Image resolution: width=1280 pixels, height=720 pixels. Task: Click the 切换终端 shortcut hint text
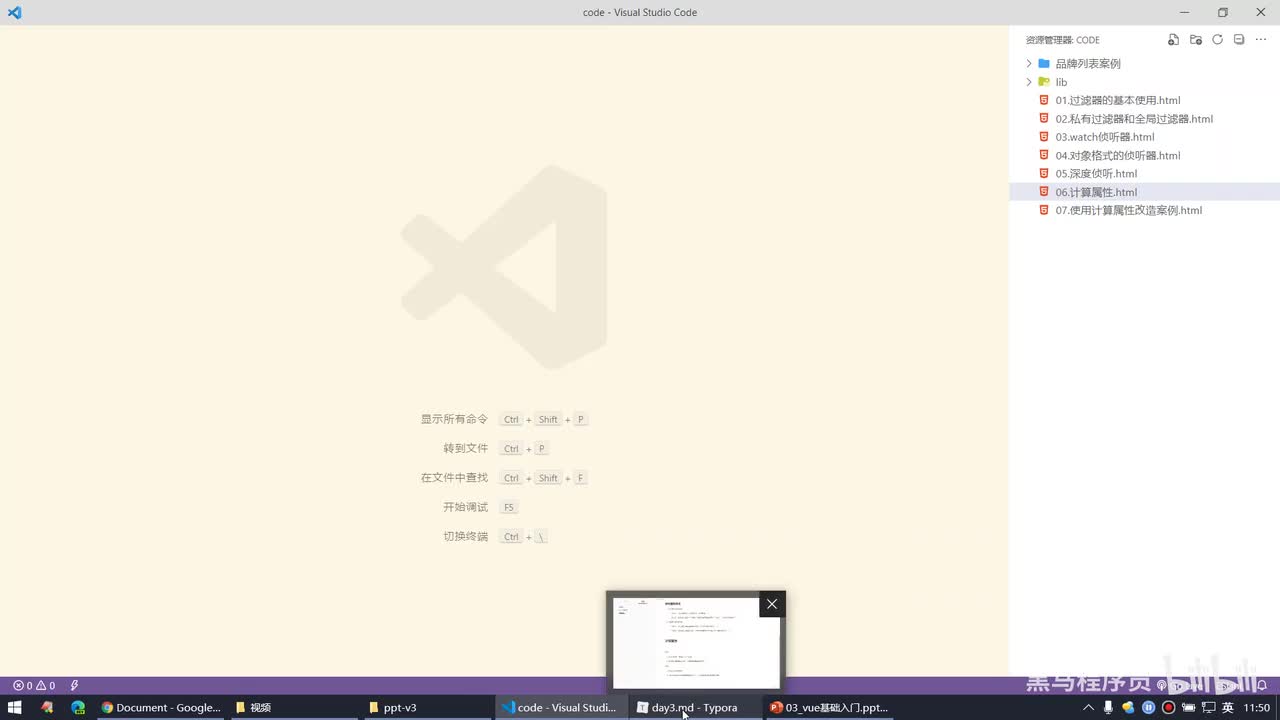tap(466, 536)
